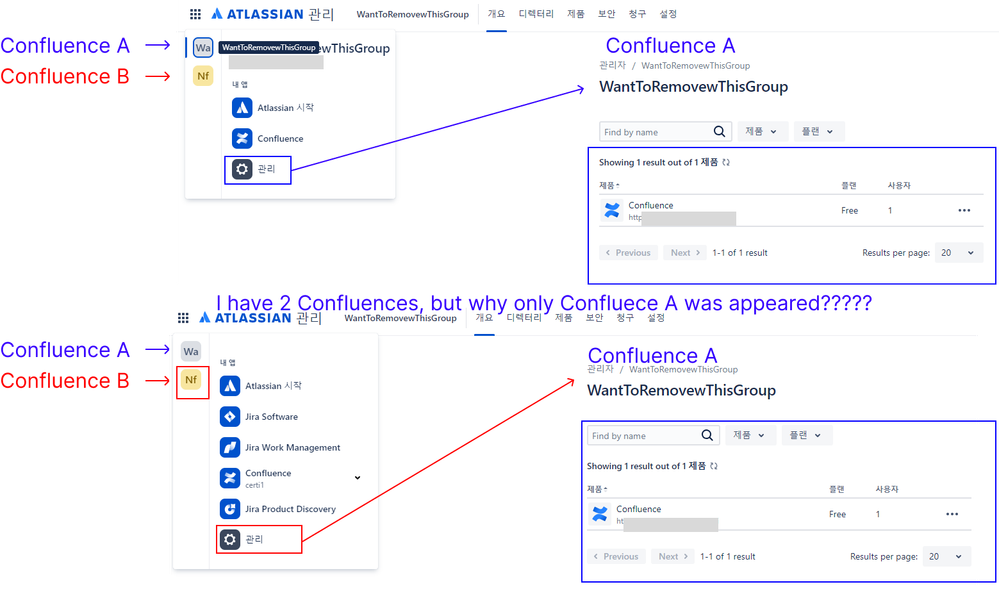Image resolution: width=999 pixels, height=616 pixels.
Task: Click the WantToRemovewThisGroup breadcrumb in lower panel
Action: (684, 369)
